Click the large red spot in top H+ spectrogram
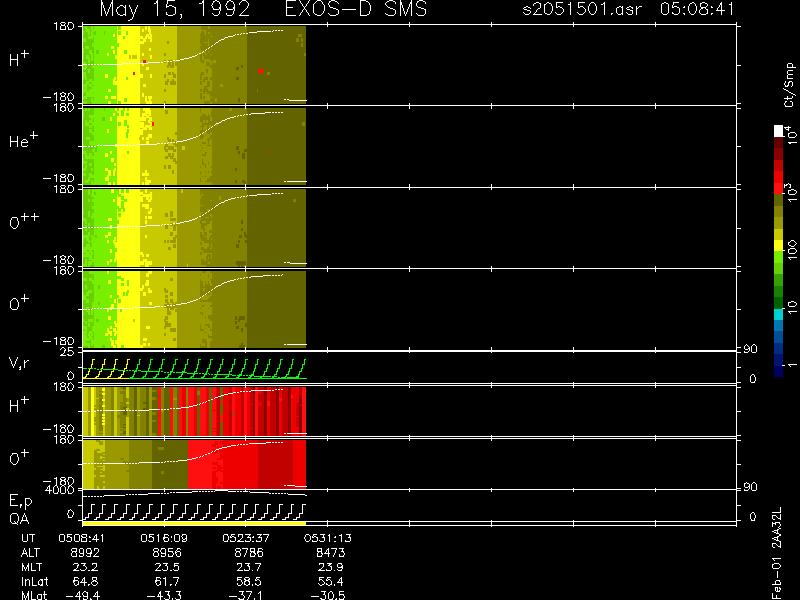This screenshot has height=600, width=800. click(x=261, y=71)
